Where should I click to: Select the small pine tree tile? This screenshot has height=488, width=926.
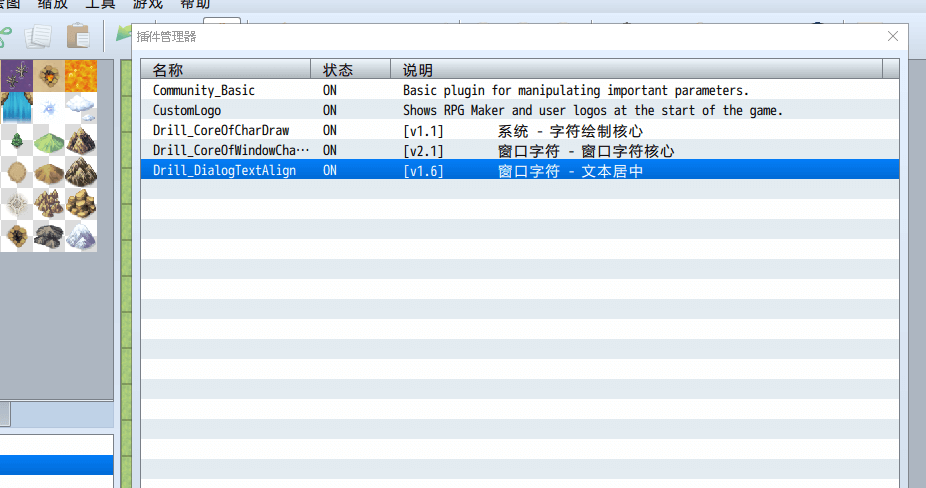coord(16,140)
